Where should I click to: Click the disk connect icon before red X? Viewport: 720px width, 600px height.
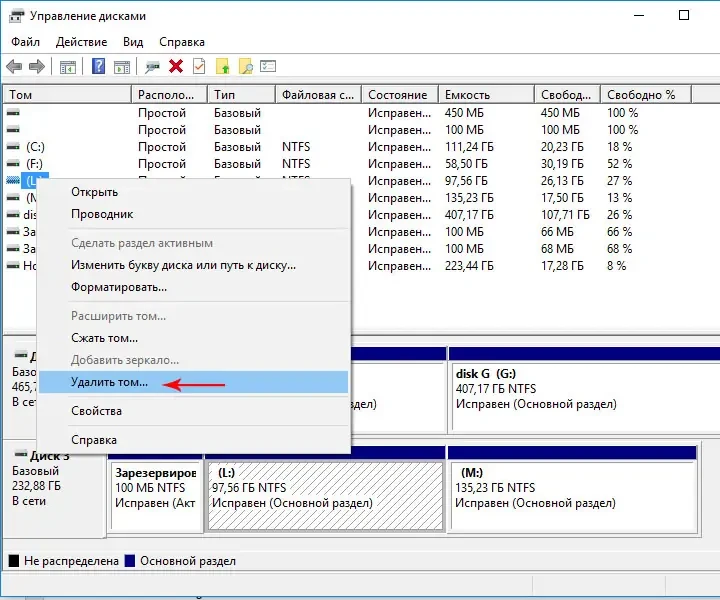[x=152, y=67]
